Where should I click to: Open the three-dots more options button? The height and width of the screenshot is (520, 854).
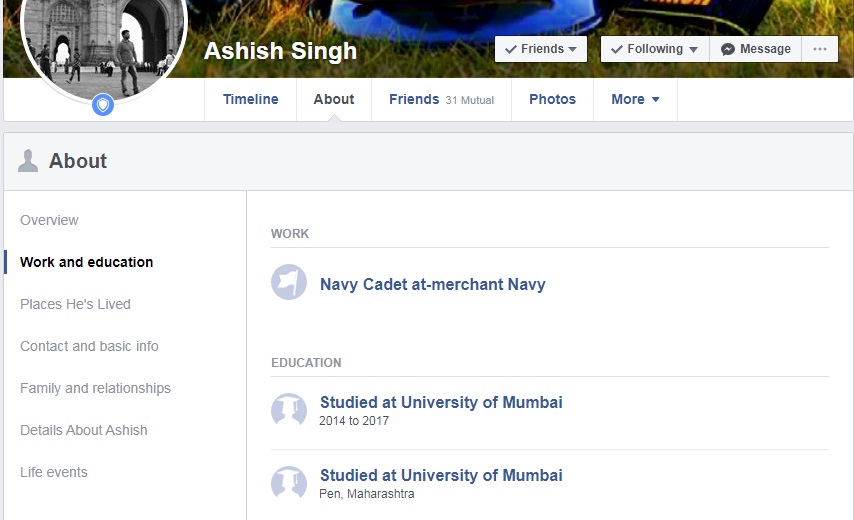click(x=820, y=49)
